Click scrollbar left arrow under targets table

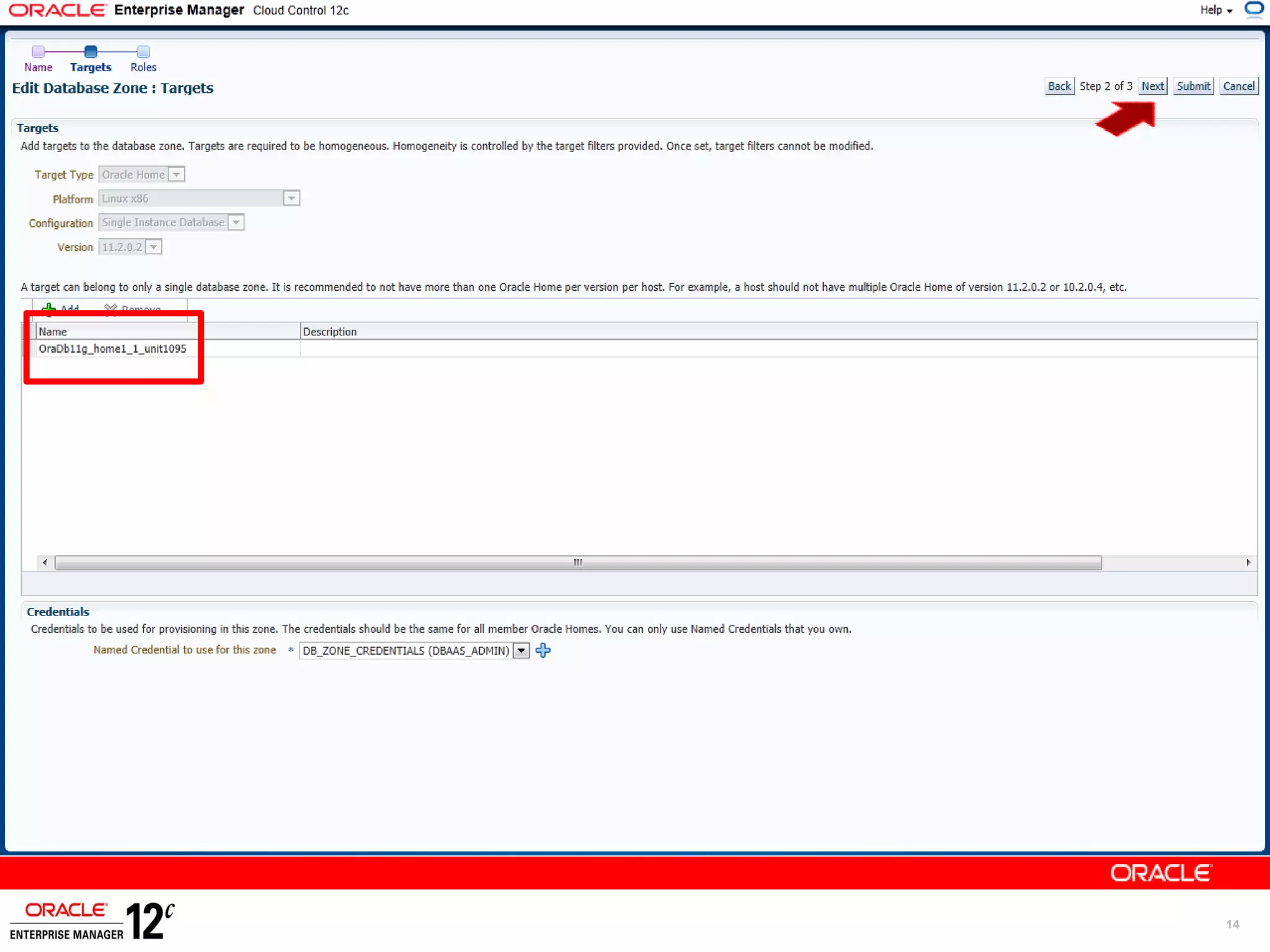44,563
